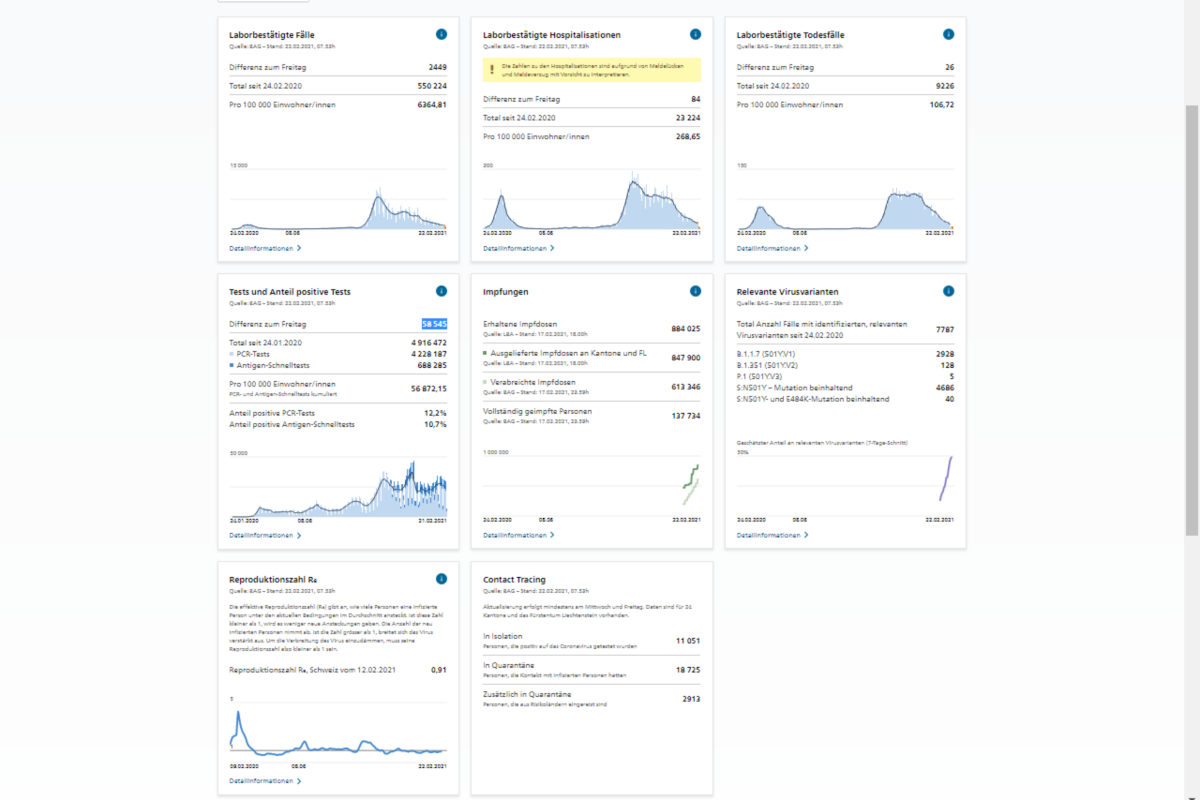The width and height of the screenshot is (1200, 800).
Task: Click the Impfungen card heading
Action: click(x=506, y=292)
